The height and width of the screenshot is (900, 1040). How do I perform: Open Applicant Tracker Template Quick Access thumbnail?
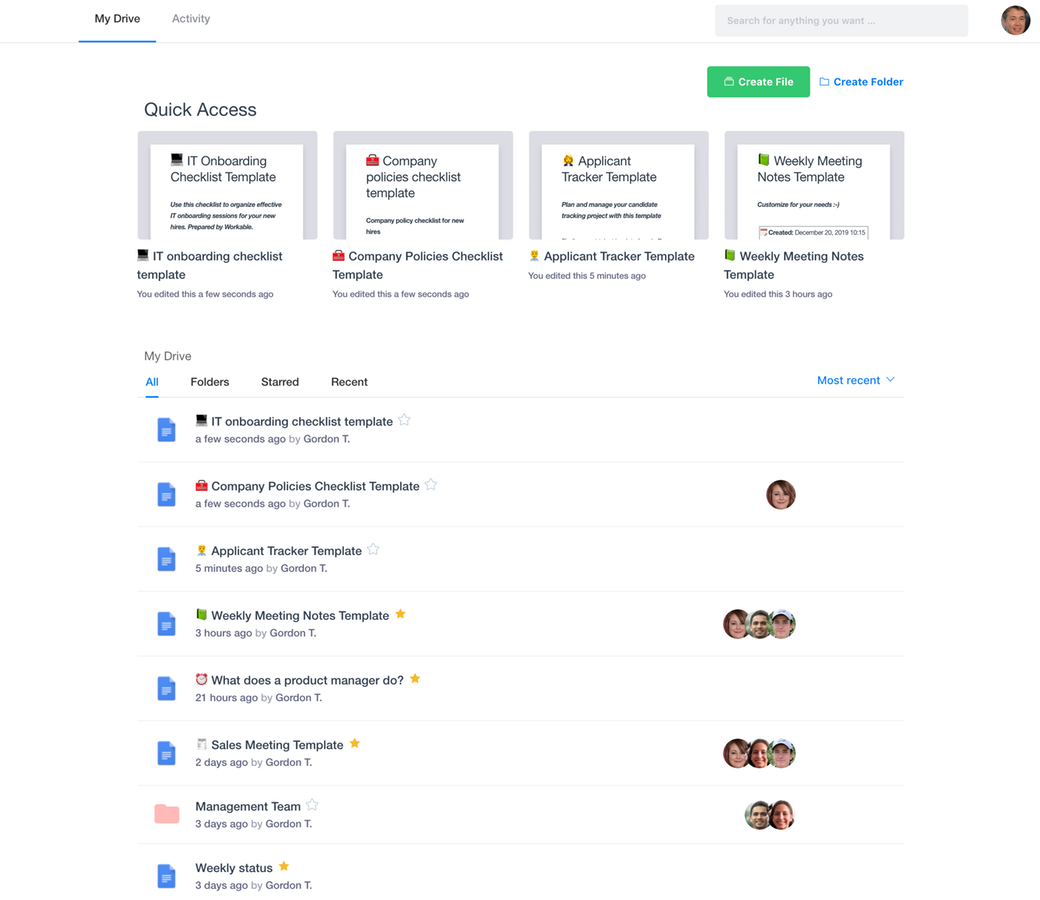[x=619, y=185]
